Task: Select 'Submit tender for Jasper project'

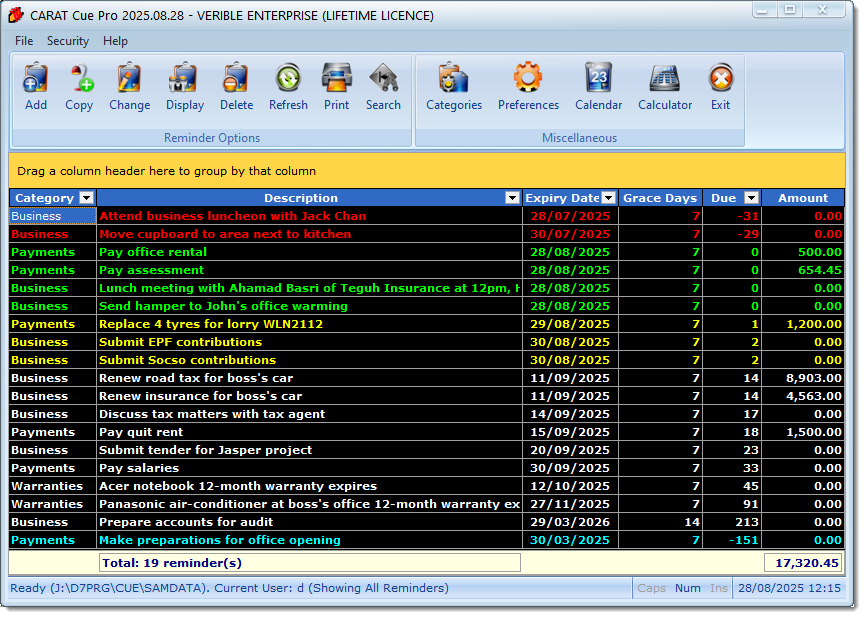Action: click(x=426, y=450)
